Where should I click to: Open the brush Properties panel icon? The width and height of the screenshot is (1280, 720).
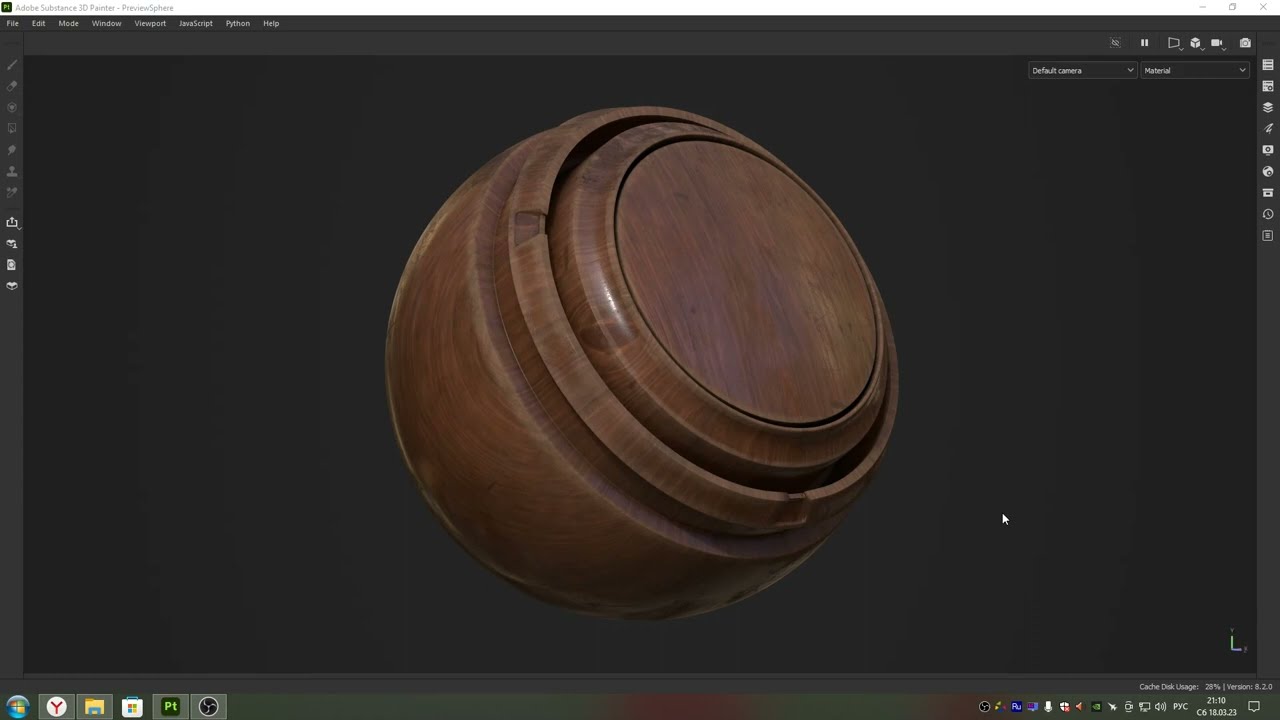click(x=1268, y=128)
